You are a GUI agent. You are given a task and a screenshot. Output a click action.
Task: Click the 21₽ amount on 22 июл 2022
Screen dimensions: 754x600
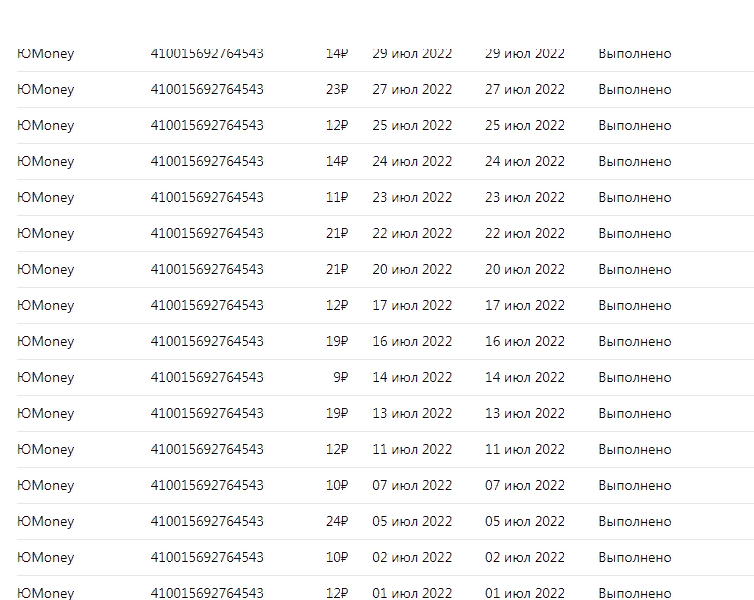337,233
